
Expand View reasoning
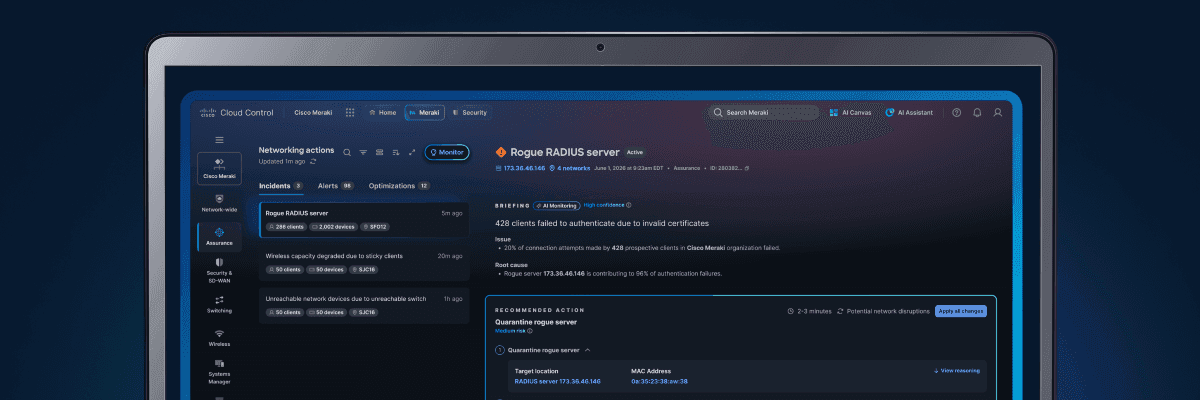click(956, 371)
